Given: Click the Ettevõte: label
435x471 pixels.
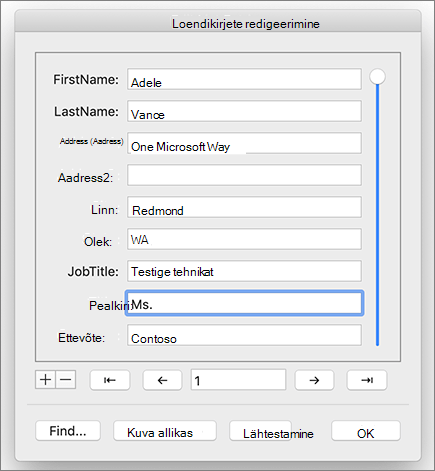Looking at the screenshot, I should (82, 338).
